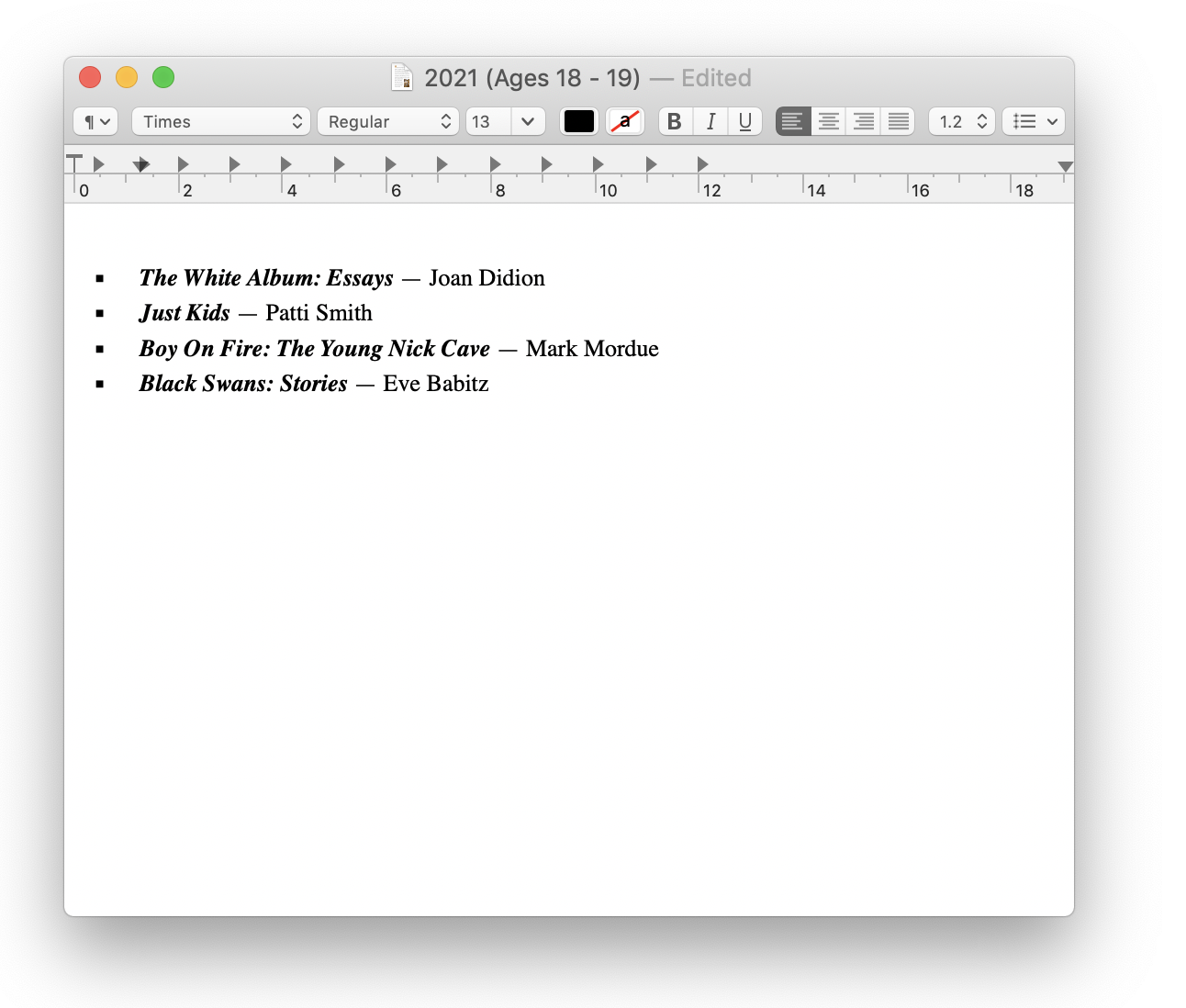The image size is (1186, 1008).
Task: Click the right margin marker on ruler
Action: 1065,166
